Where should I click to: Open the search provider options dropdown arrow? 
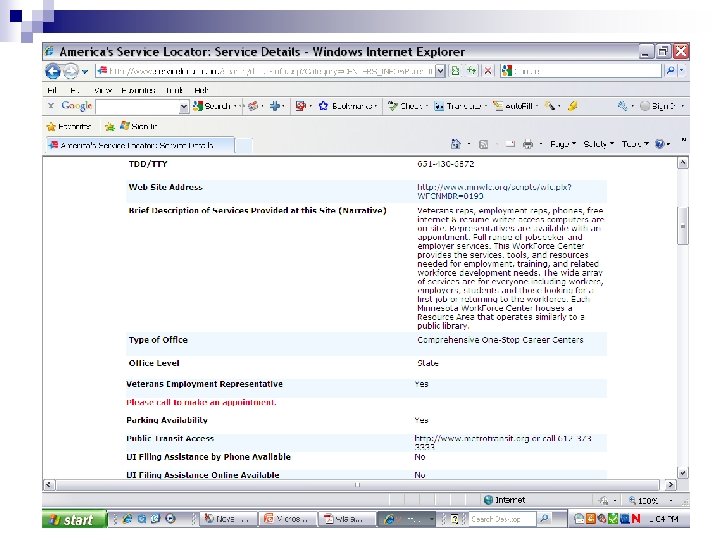pyautogui.click(x=681, y=71)
